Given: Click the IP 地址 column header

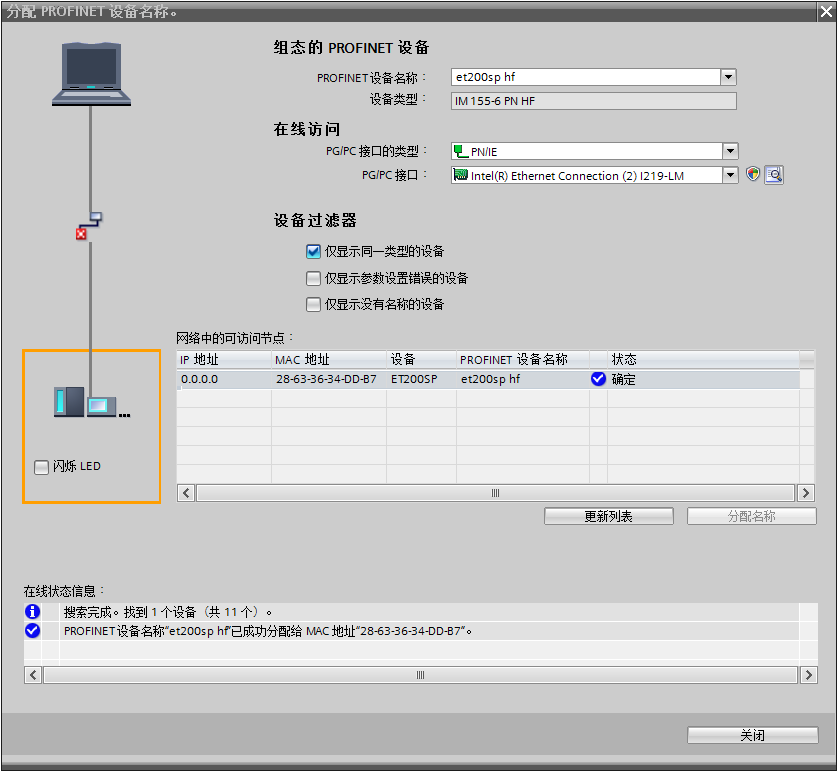Looking at the screenshot, I should (224, 360).
